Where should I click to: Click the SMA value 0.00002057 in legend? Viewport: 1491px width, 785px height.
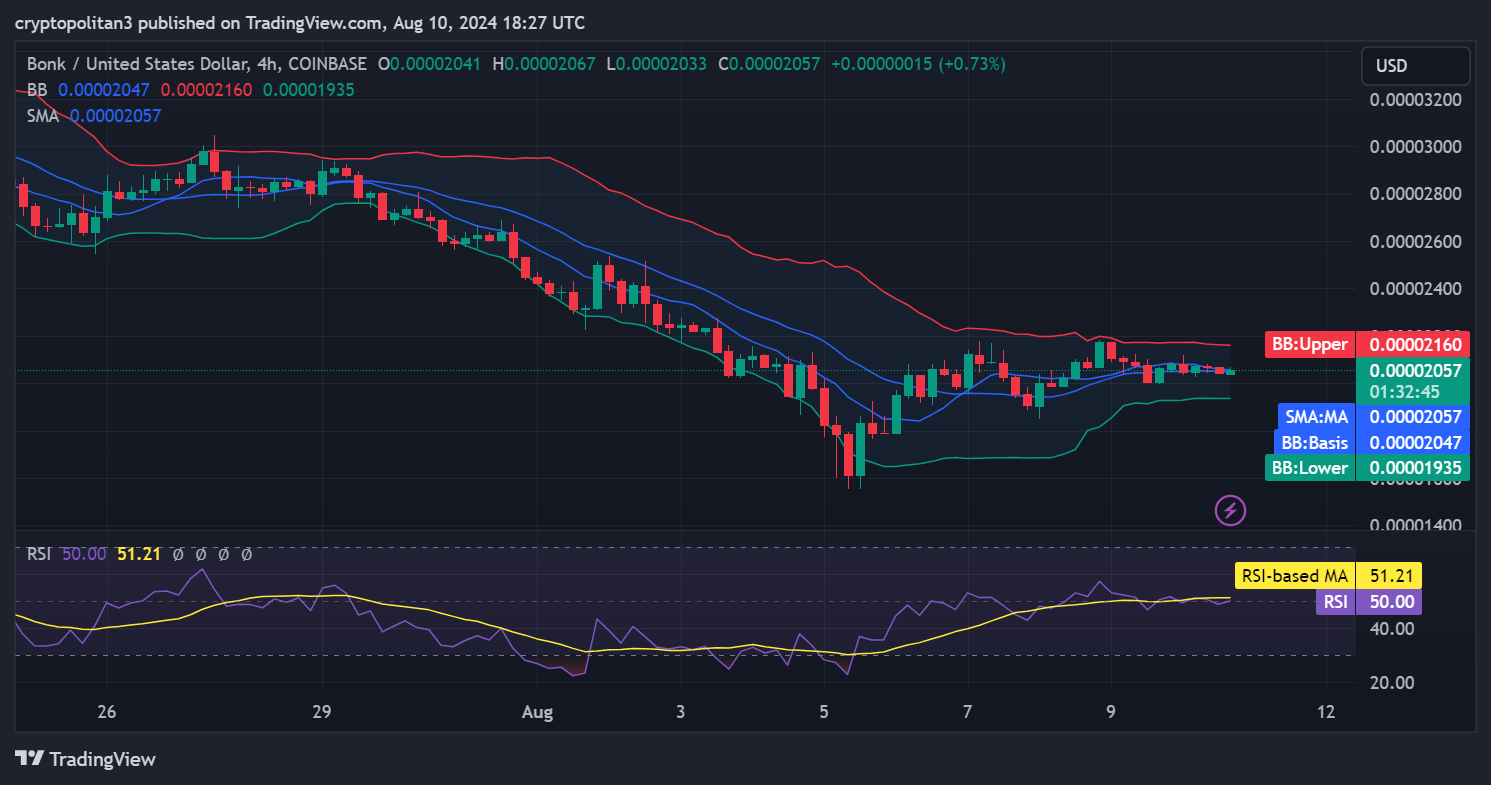[115, 115]
